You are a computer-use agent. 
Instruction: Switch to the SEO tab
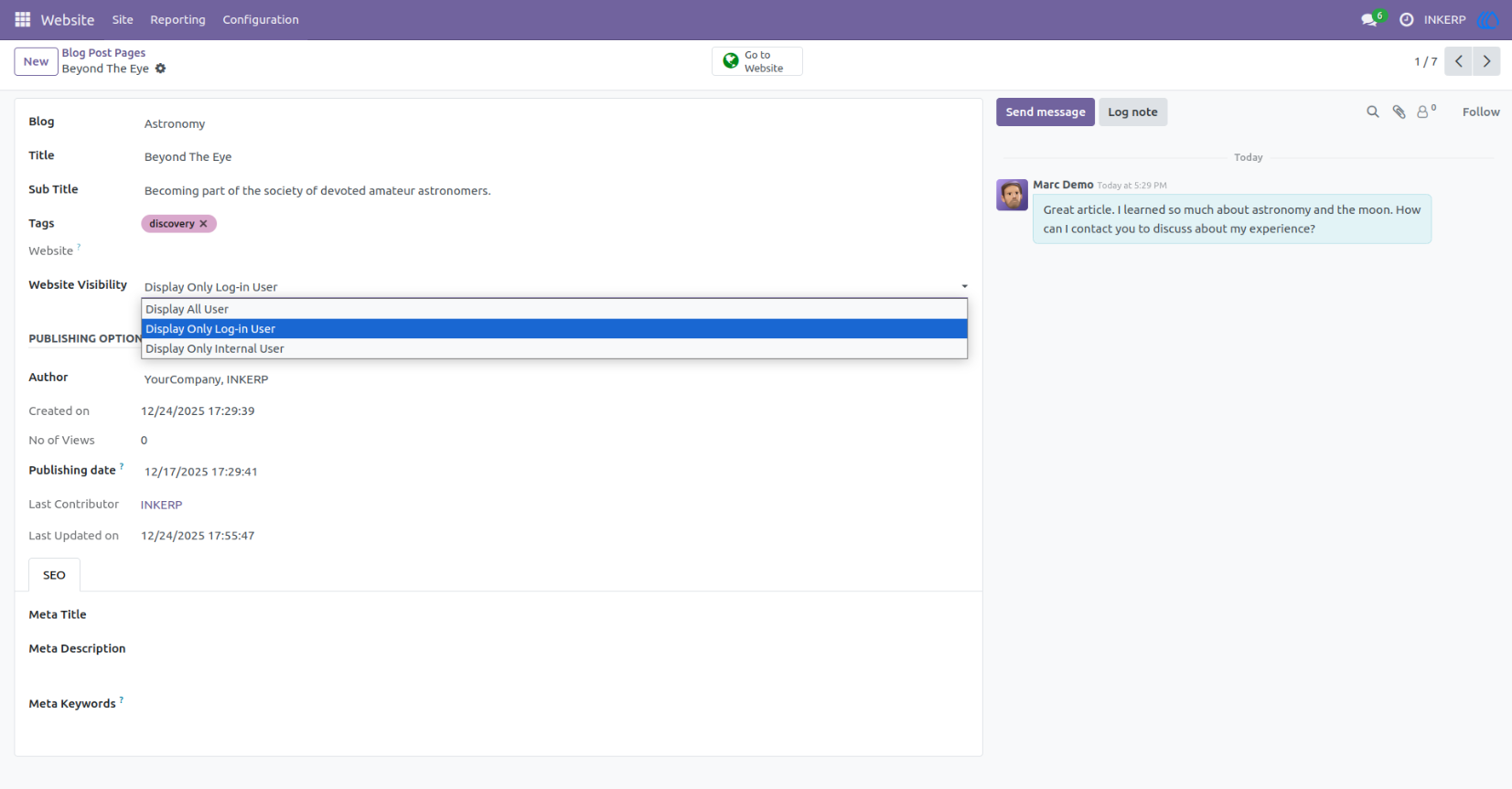(x=54, y=575)
